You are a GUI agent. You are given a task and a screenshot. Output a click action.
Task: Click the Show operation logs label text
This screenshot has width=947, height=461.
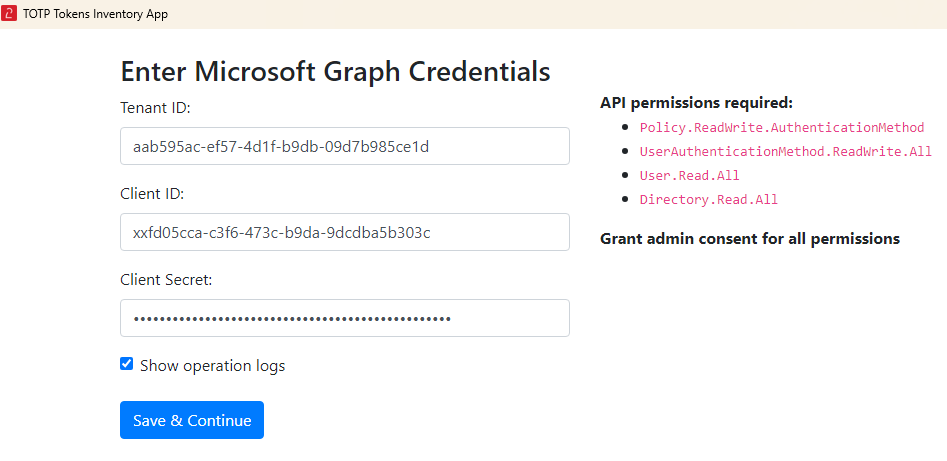click(212, 366)
